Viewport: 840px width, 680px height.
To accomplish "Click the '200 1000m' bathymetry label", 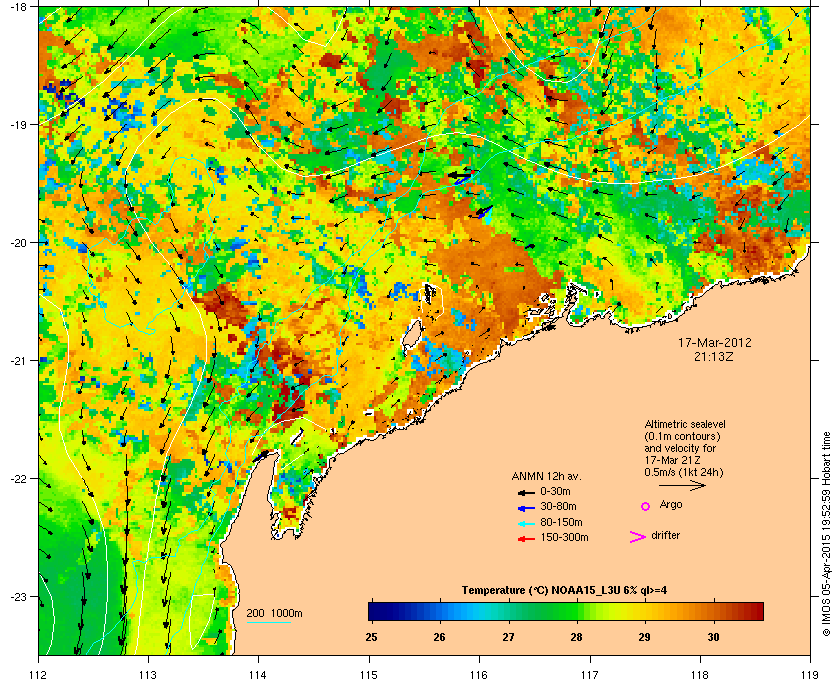I will pos(274,614).
